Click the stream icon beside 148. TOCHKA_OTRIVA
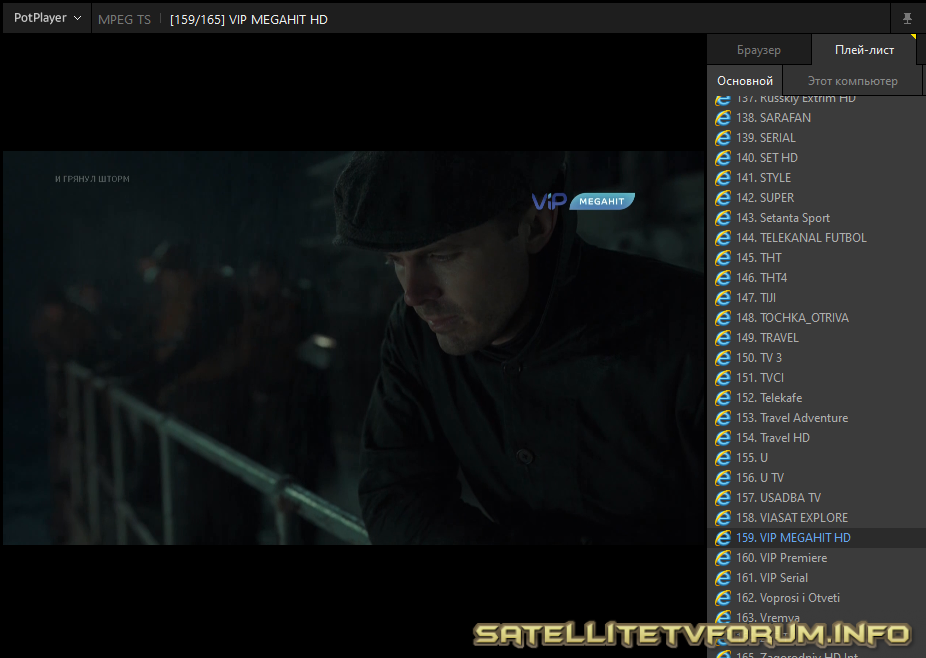Image resolution: width=926 pixels, height=658 pixels. click(723, 318)
